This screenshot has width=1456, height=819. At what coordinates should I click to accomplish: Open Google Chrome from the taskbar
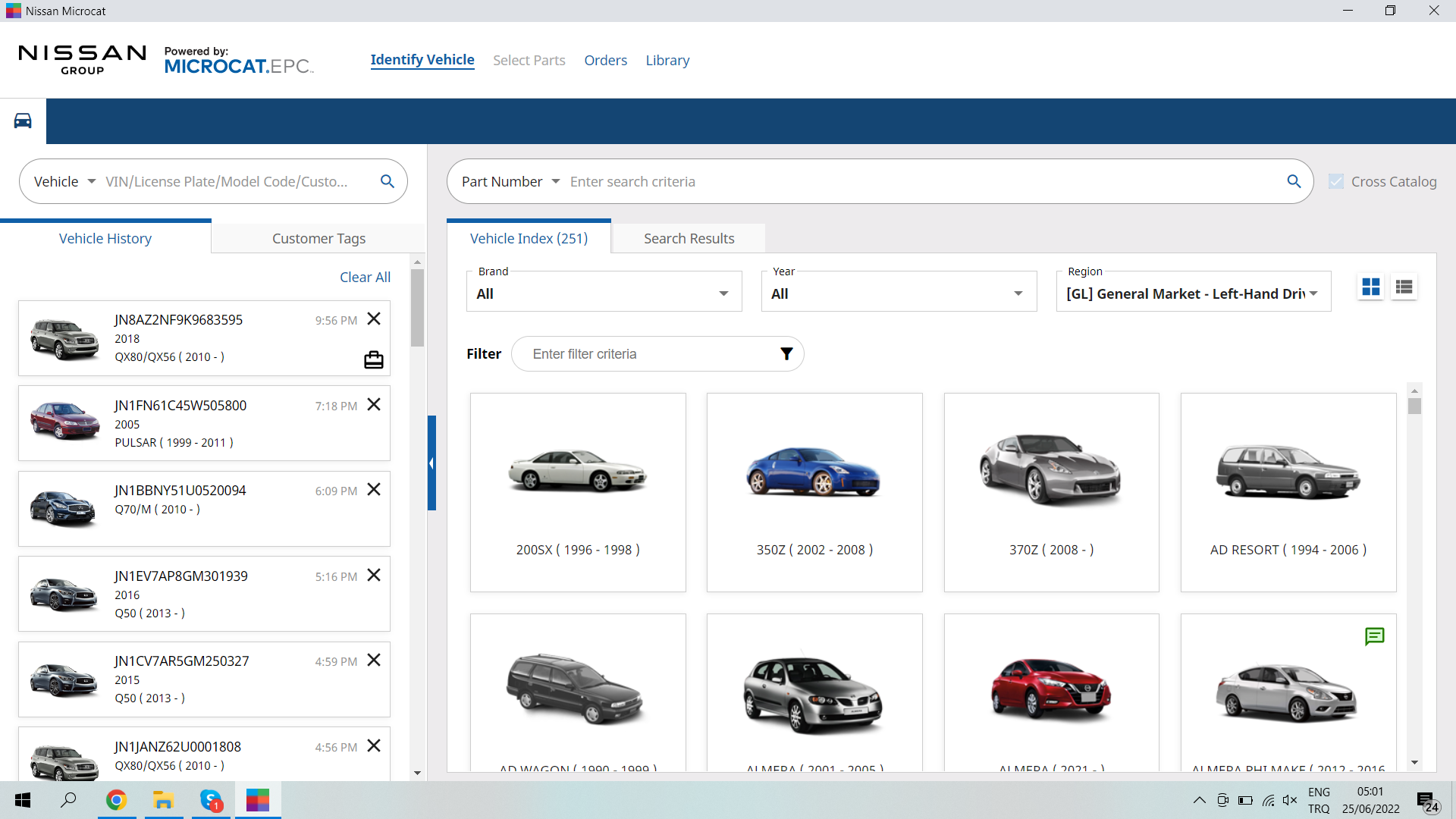tap(116, 800)
